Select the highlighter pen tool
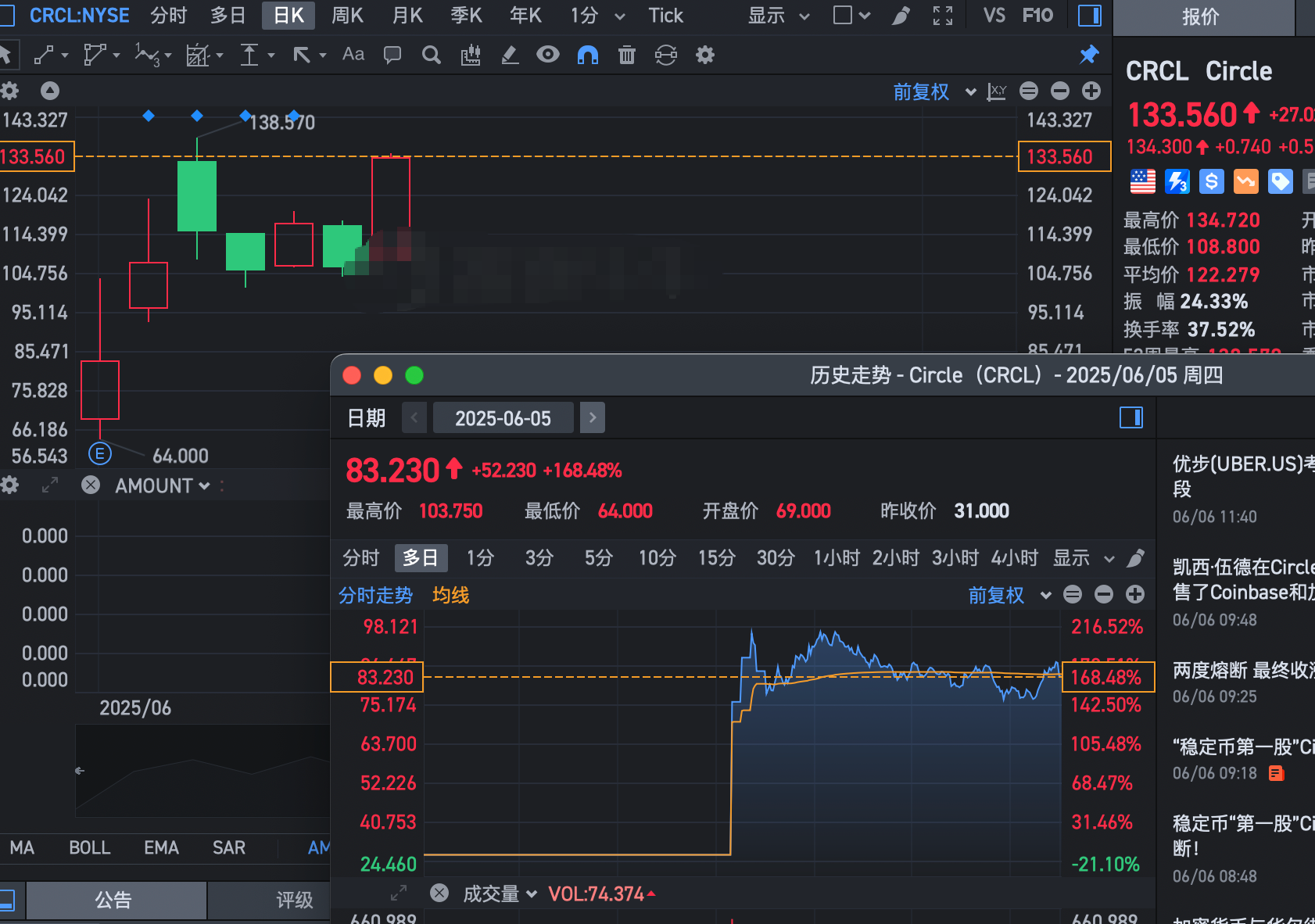Viewport: 1315px width, 924px height. [510, 55]
